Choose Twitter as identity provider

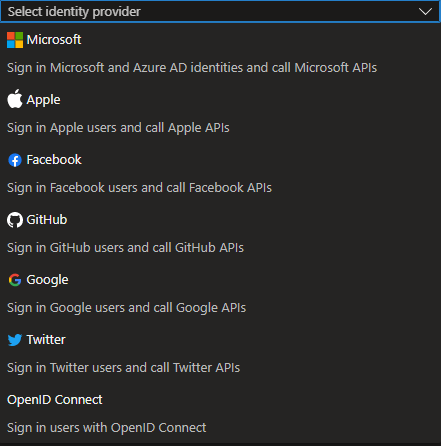[x=220, y=353]
